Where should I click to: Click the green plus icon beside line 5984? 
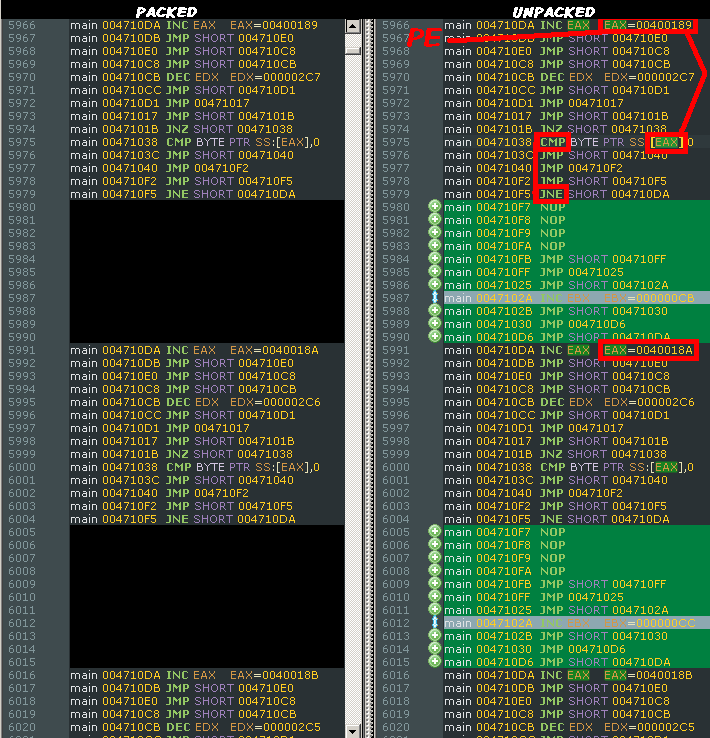pos(435,259)
